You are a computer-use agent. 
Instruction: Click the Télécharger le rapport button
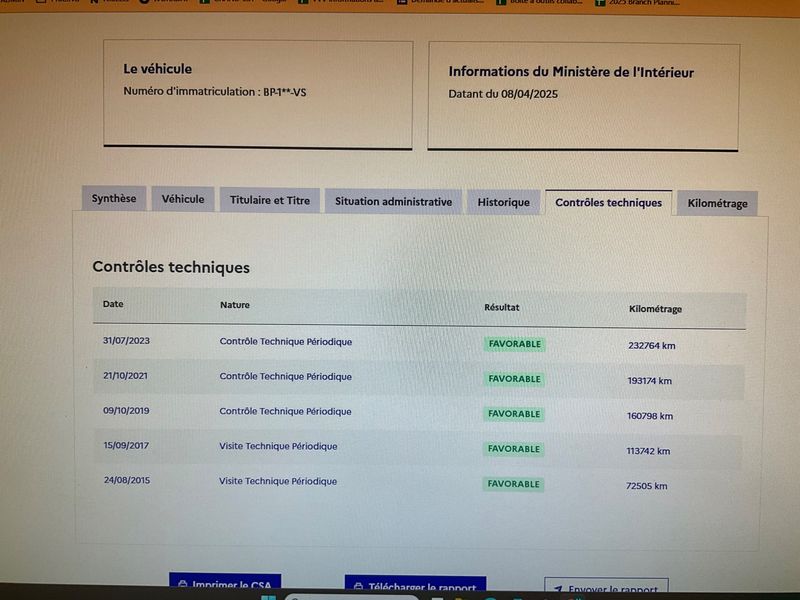coord(415,585)
